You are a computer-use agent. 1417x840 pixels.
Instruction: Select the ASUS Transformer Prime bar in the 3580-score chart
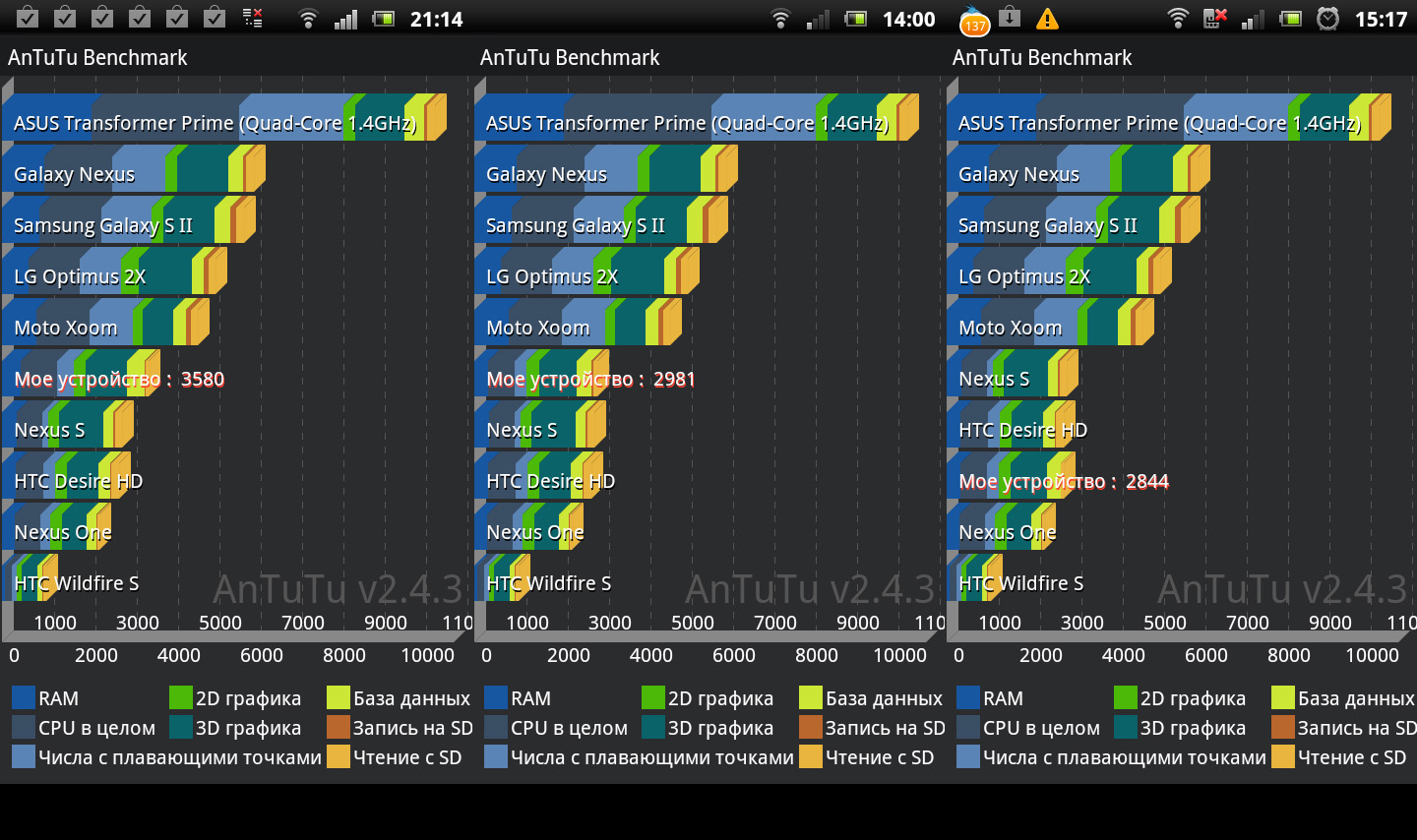pos(224,118)
